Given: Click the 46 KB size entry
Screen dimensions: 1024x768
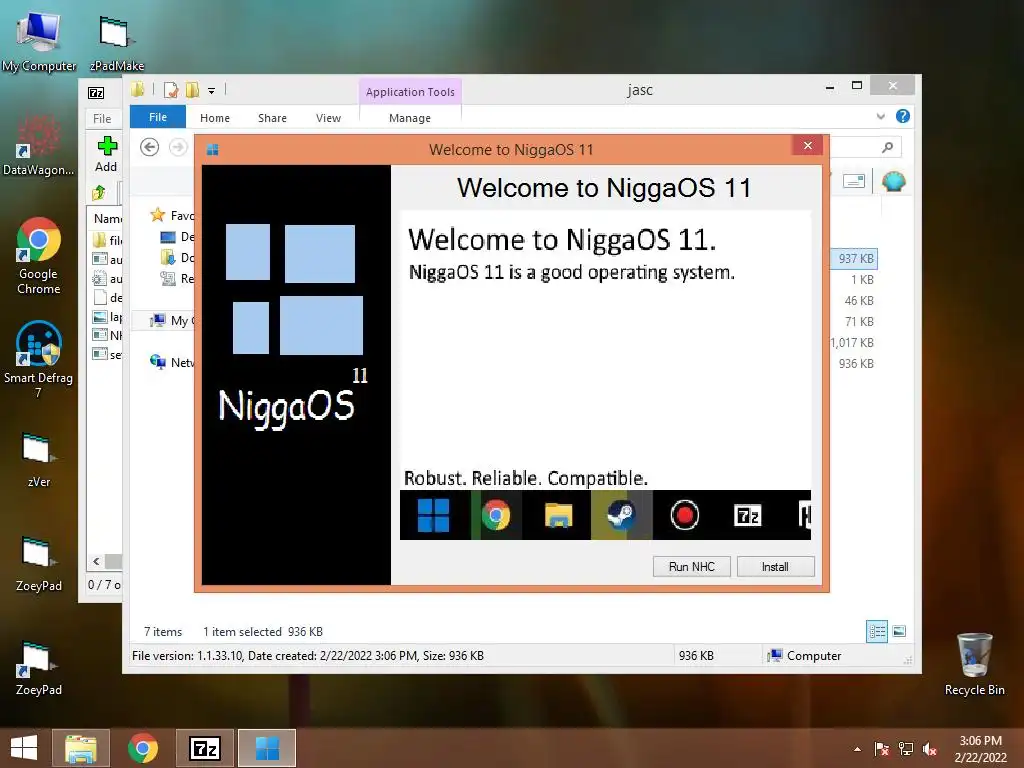Looking at the screenshot, I should click(859, 300).
